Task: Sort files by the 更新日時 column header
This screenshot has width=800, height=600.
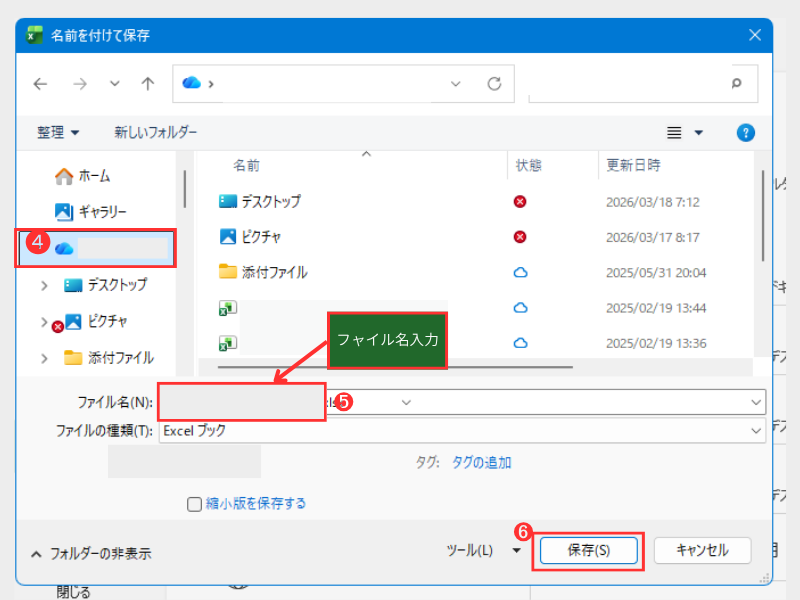Action: [x=632, y=165]
